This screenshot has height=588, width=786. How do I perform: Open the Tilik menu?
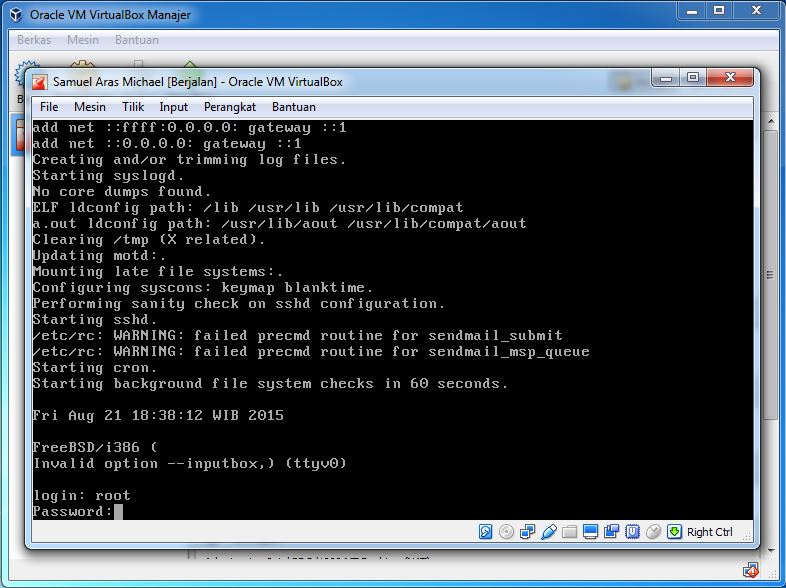coord(133,107)
